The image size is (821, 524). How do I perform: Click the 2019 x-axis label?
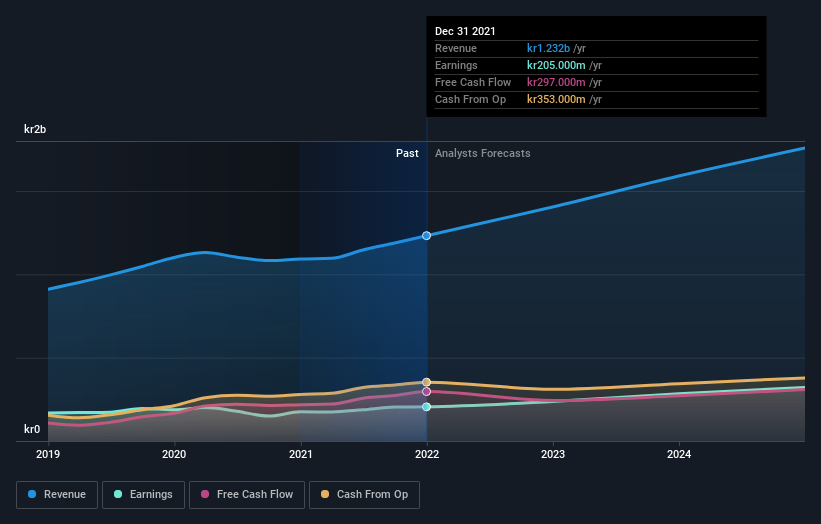tap(48, 454)
